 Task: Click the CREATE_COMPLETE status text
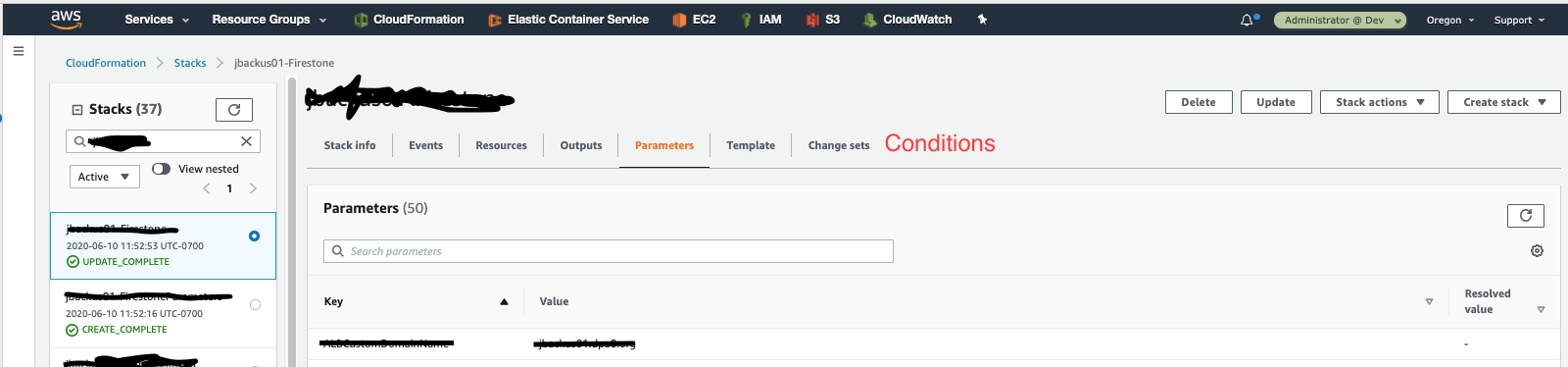[x=124, y=330]
